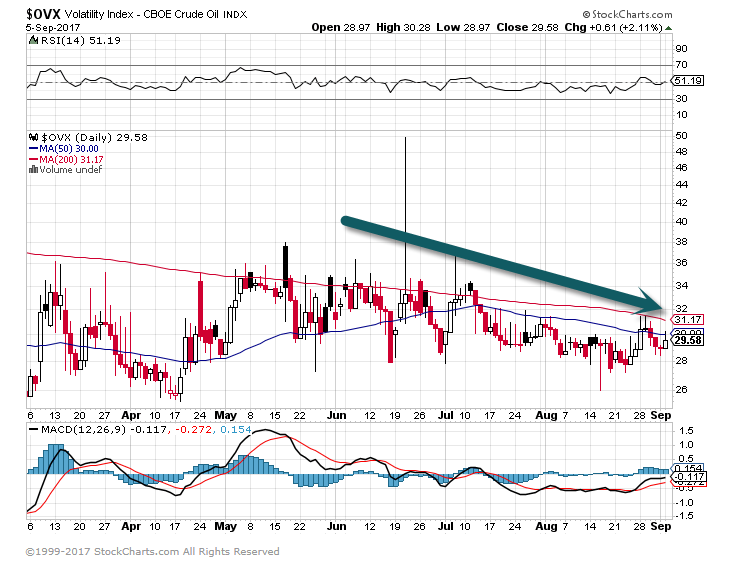Screen dimensions: 755x586
Task: Click the blue 0.154 histogram value in the MACD legend
Action: (235, 429)
